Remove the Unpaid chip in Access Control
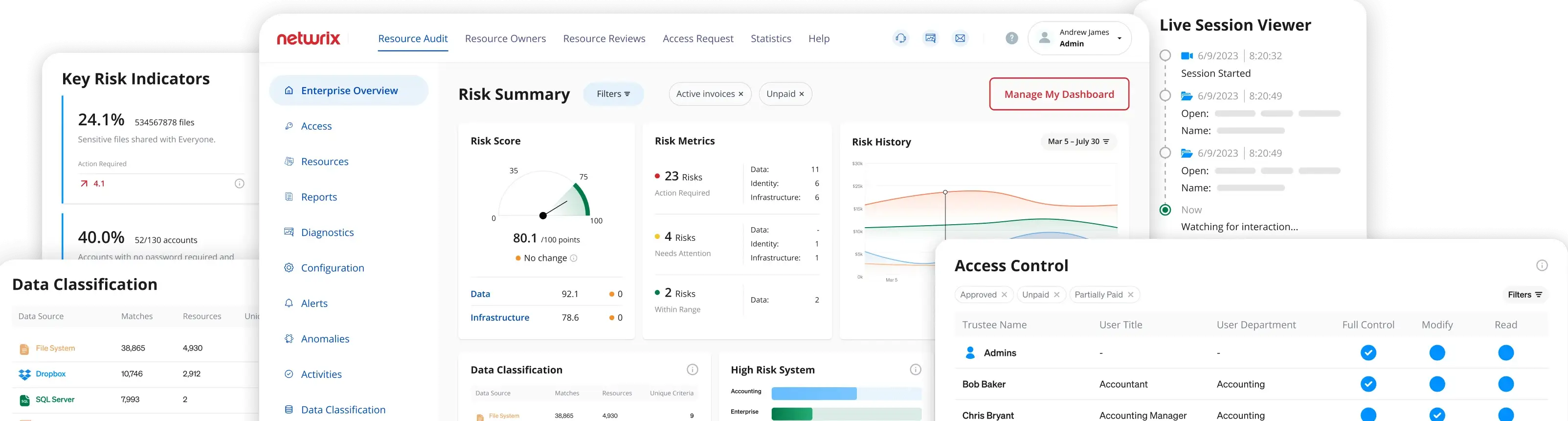This screenshot has width=1568, height=421. point(1057,295)
